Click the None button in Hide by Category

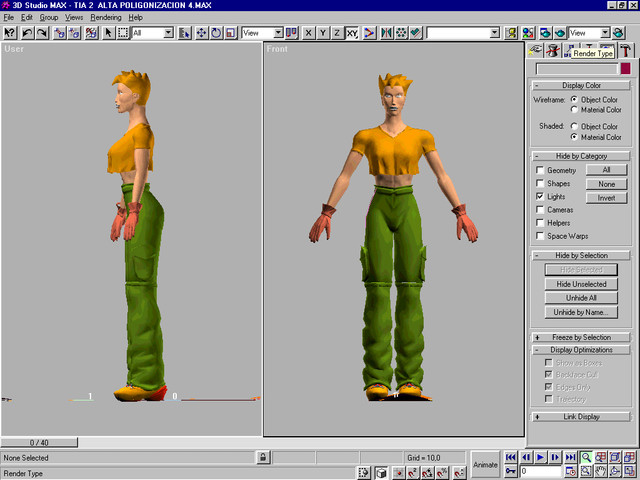point(607,184)
